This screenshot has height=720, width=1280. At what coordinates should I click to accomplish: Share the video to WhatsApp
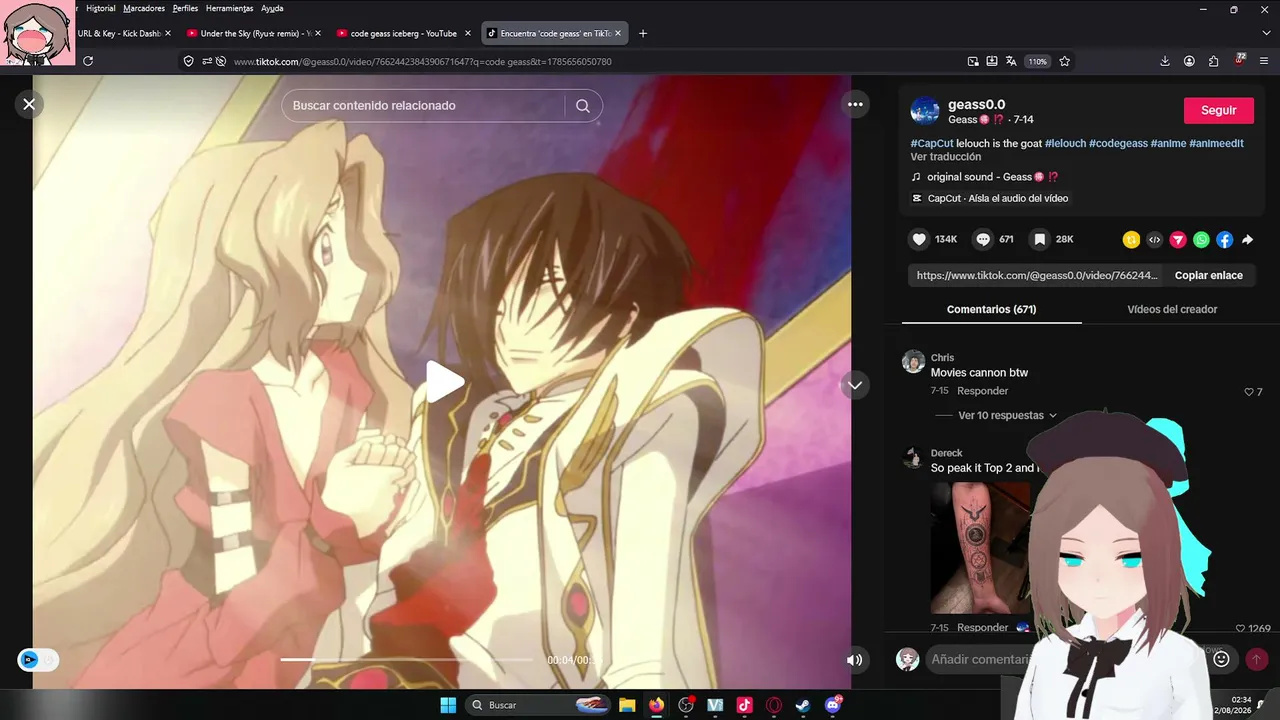(x=1201, y=240)
